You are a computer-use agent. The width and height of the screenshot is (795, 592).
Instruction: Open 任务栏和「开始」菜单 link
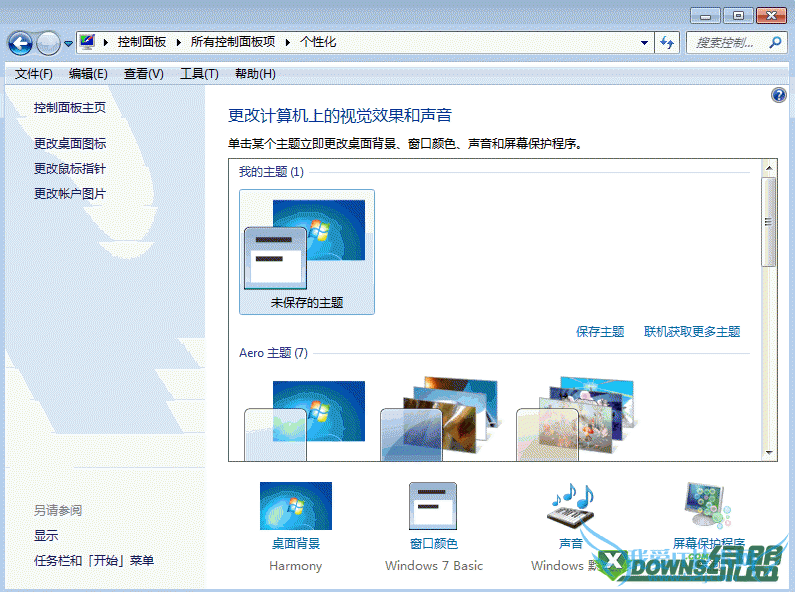tap(94, 561)
